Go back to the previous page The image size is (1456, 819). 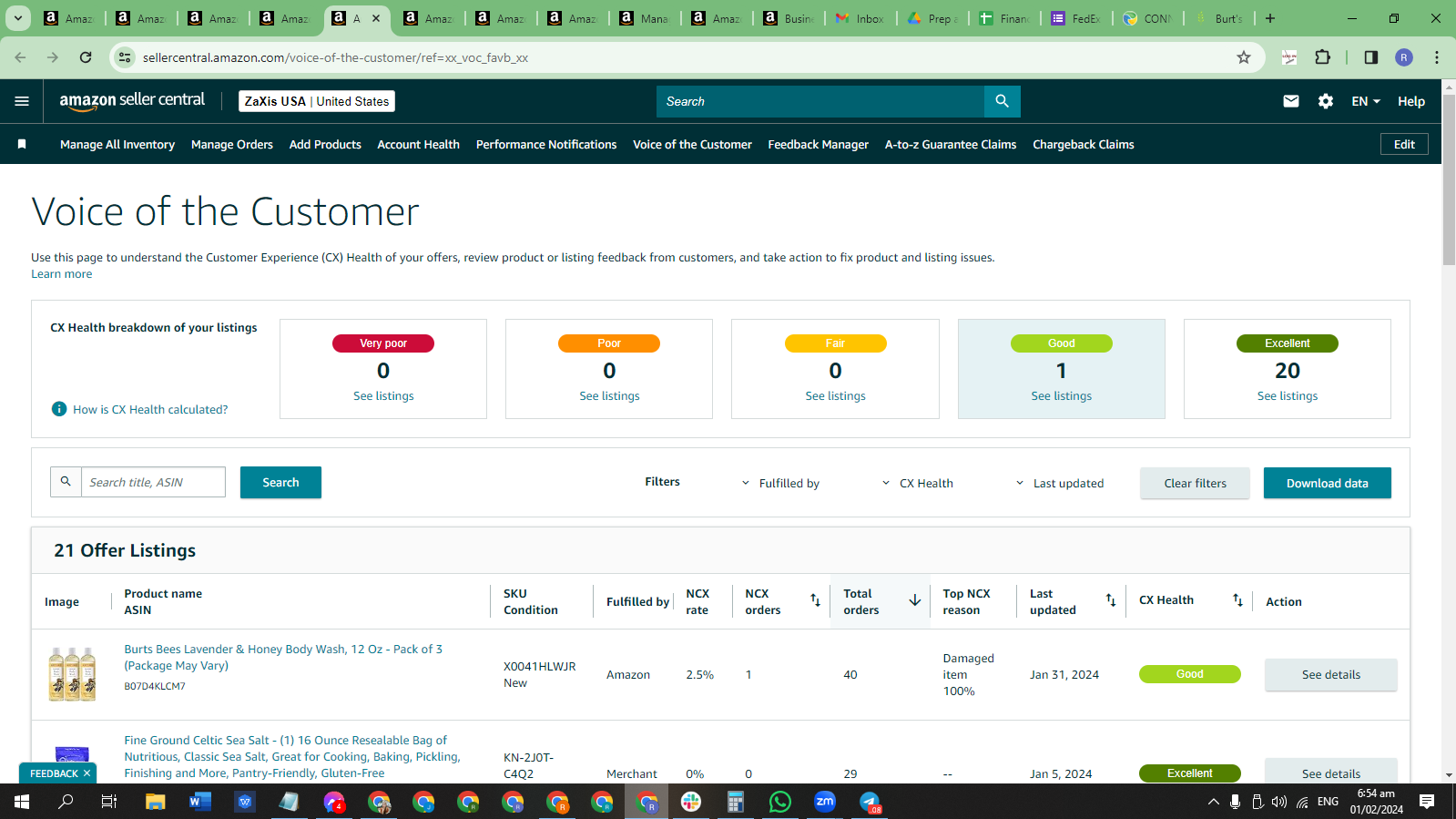click(x=20, y=57)
